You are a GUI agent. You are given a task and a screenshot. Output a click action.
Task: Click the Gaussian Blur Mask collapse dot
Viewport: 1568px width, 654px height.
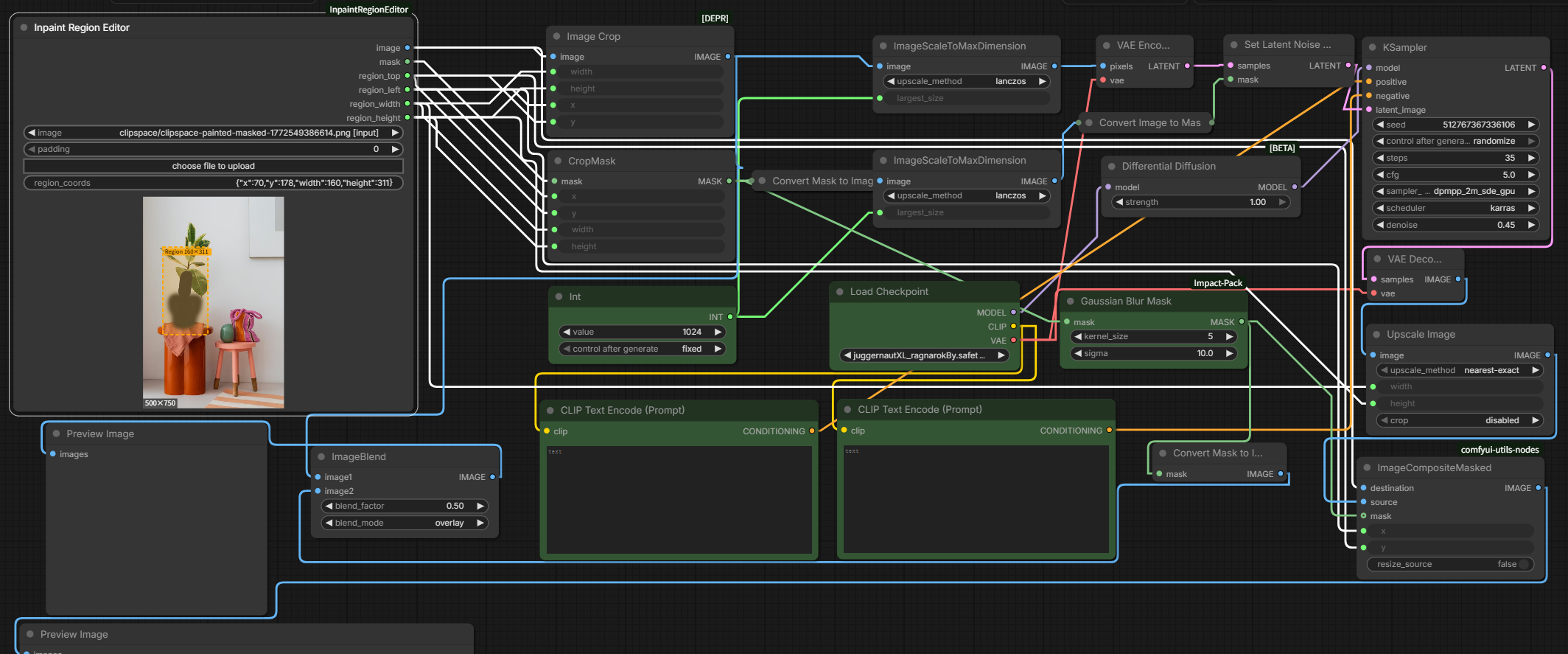tap(1070, 301)
